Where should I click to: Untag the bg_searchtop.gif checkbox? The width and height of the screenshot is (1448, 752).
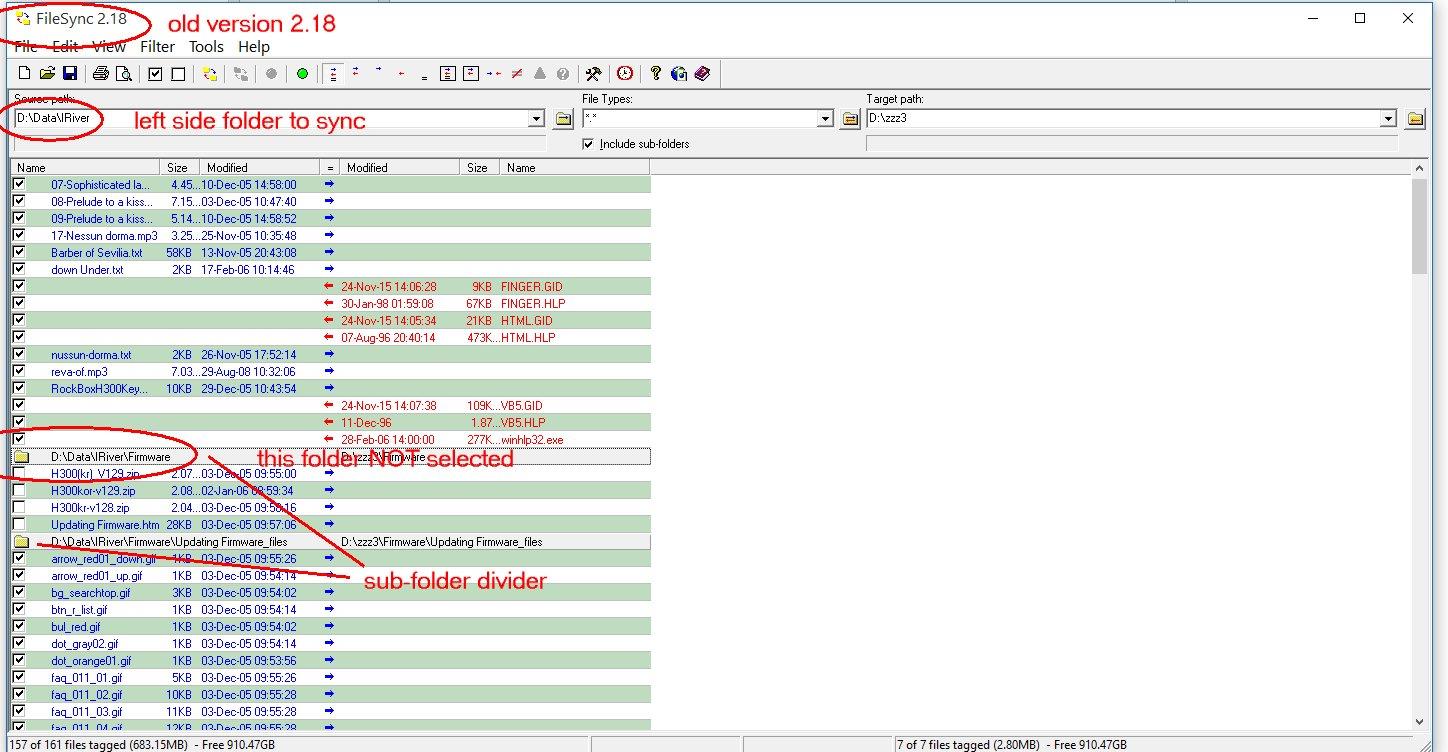point(19,592)
